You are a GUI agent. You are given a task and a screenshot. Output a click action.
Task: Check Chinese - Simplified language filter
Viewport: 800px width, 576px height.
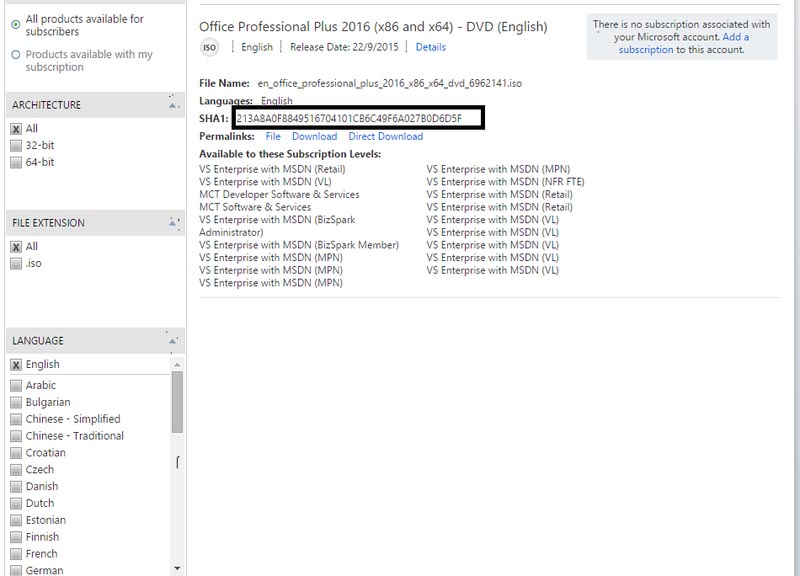point(16,419)
